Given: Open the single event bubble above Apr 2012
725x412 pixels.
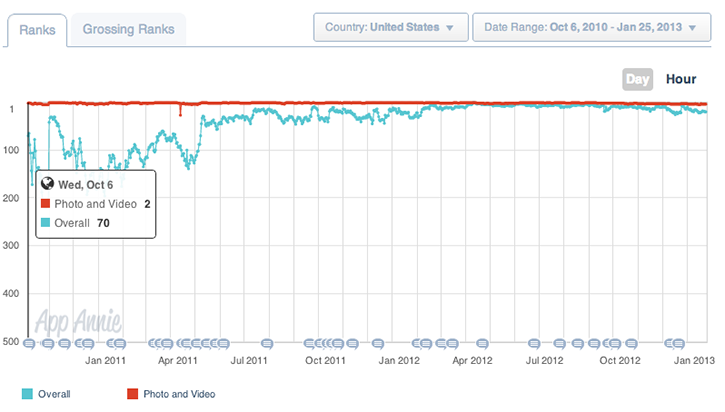Looking at the screenshot, I should 482,344.
